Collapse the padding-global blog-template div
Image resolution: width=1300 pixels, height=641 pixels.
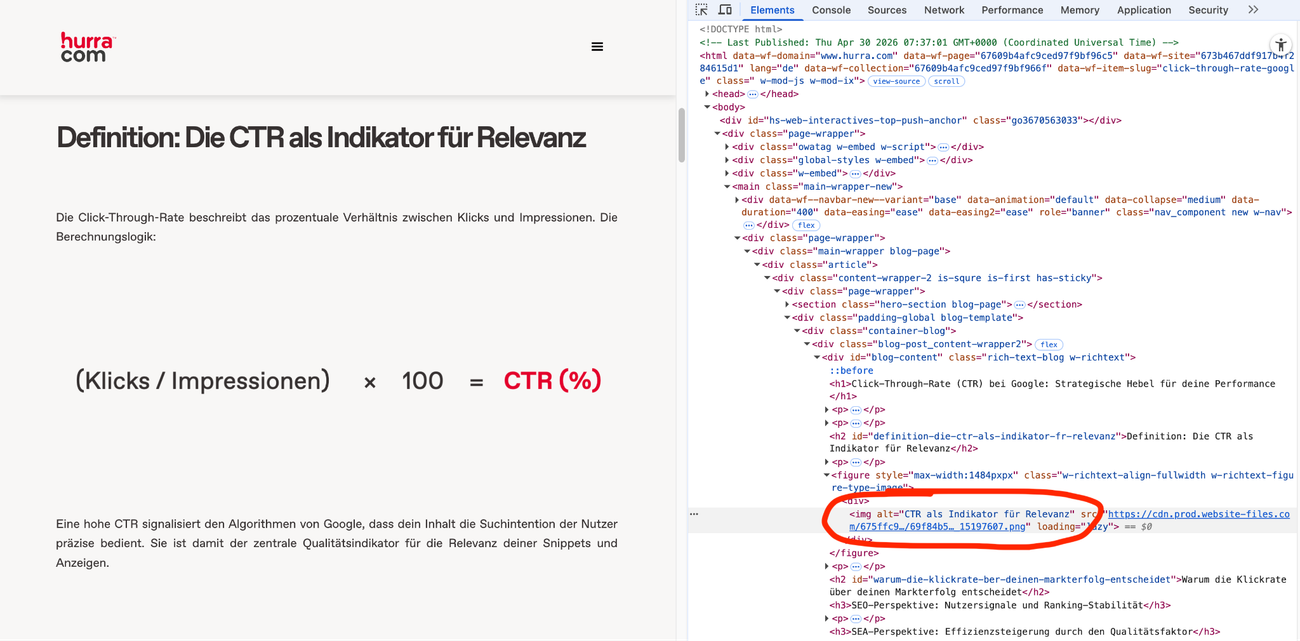pyautogui.click(x=787, y=317)
